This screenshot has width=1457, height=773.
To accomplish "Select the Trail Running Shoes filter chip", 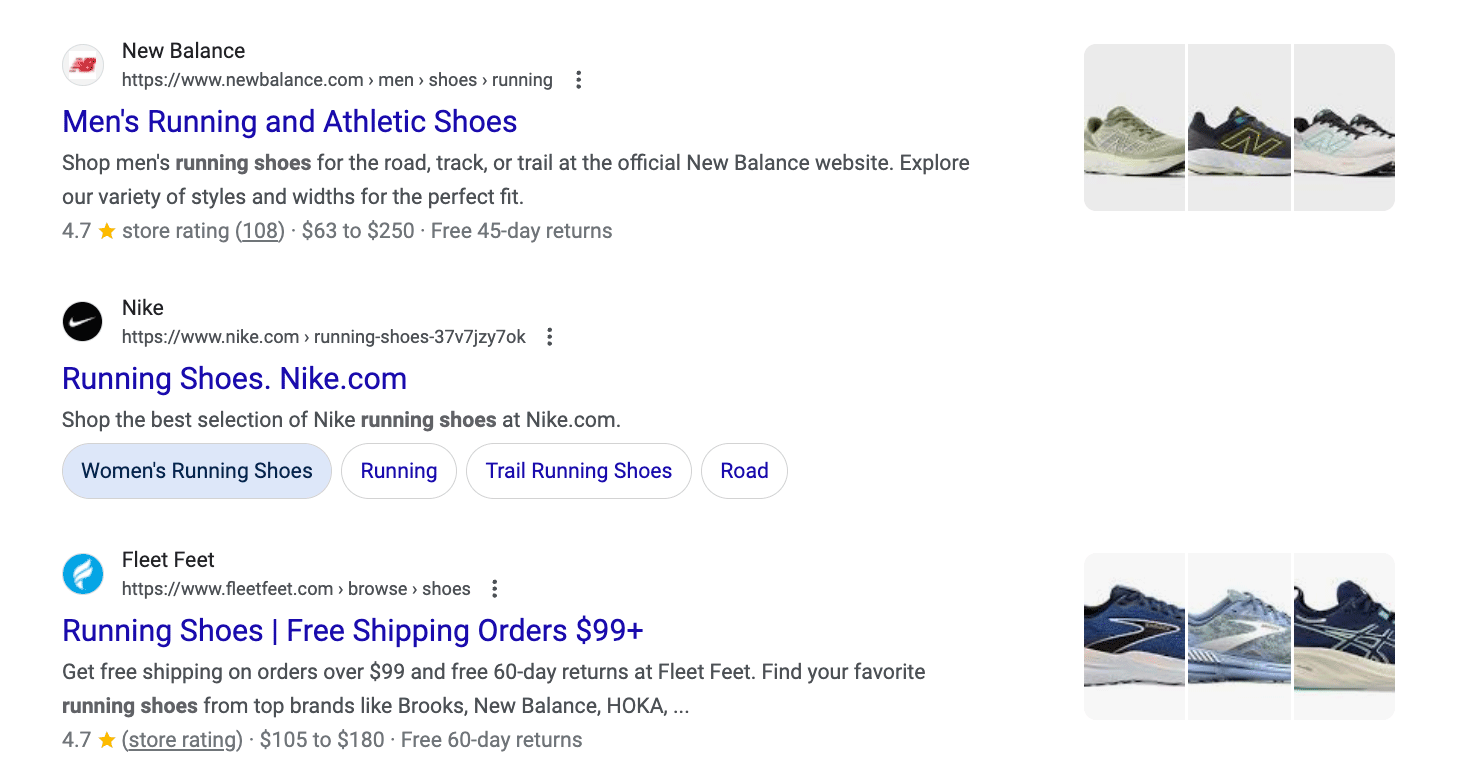I will point(578,470).
